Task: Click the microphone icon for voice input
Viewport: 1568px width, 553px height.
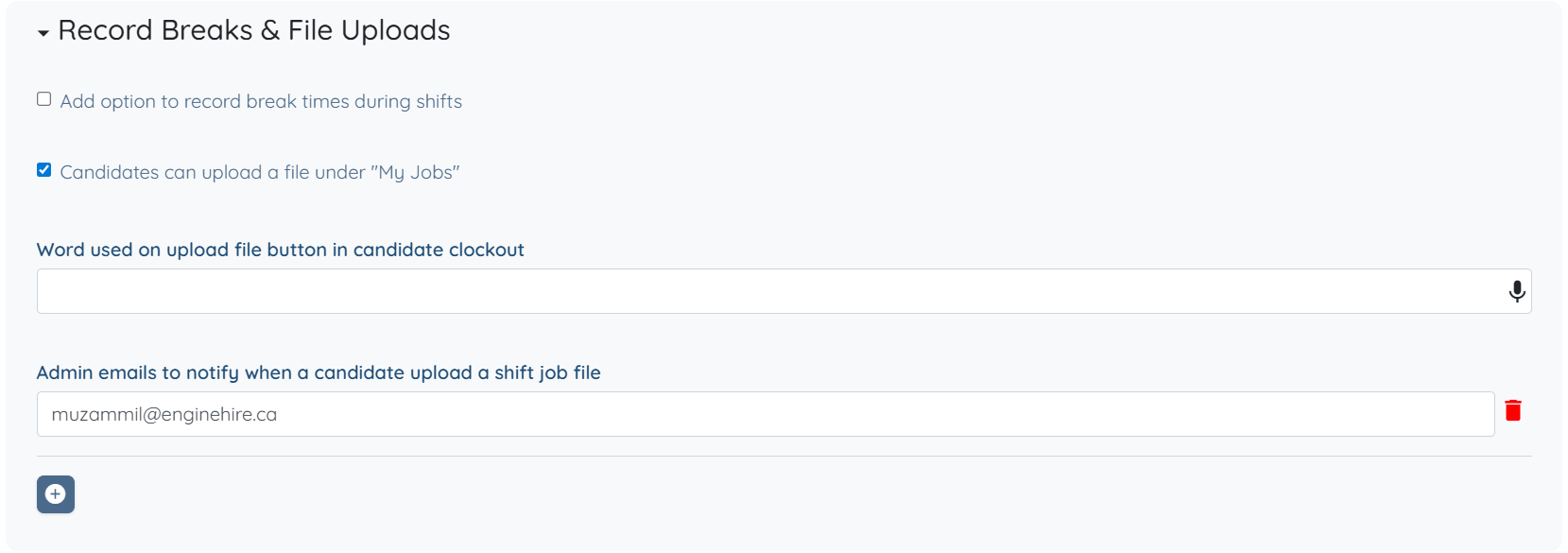Action: (1516, 291)
